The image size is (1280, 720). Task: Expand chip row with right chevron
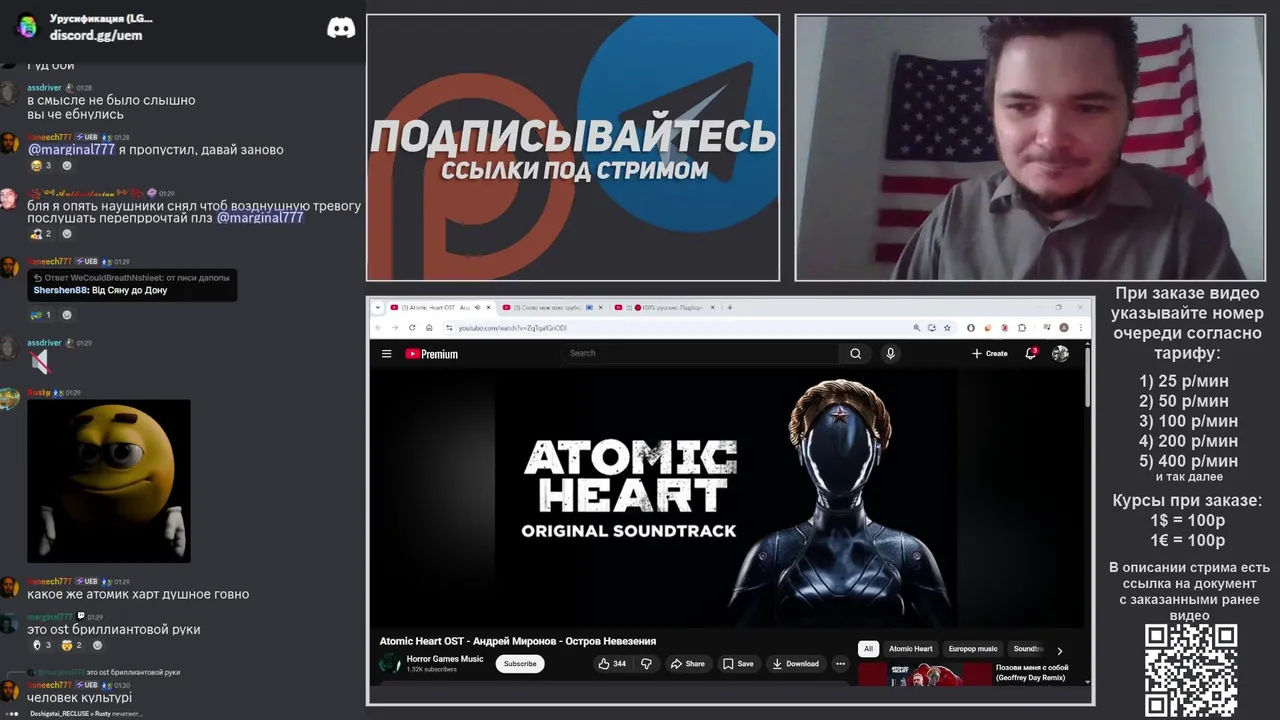pyautogui.click(x=1060, y=650)
